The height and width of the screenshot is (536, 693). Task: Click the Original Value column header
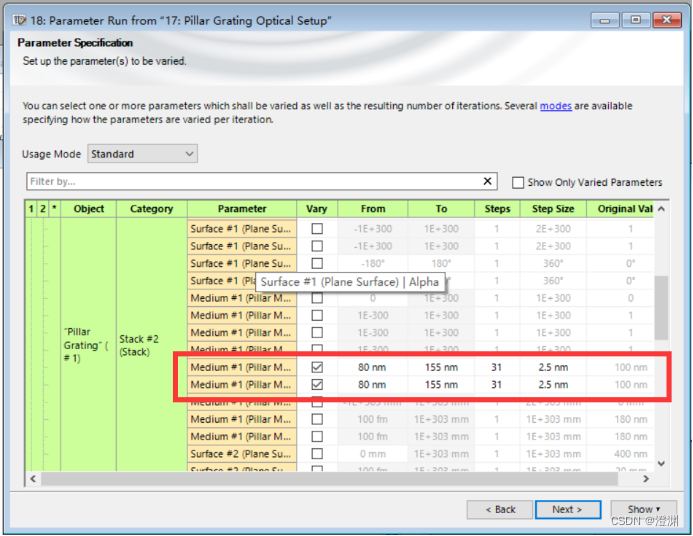tap(620, 209)
